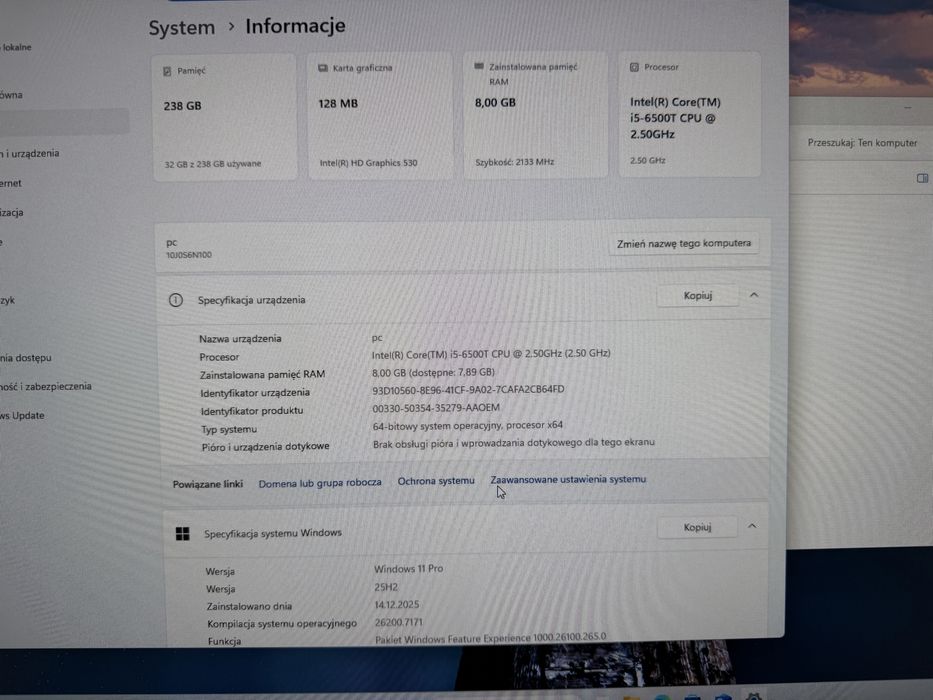Viewport: 933px width, 700px height.
Task: Click Zmień nazwę tego komputera button
Action: pyautogui.click(x=684, y=243)
